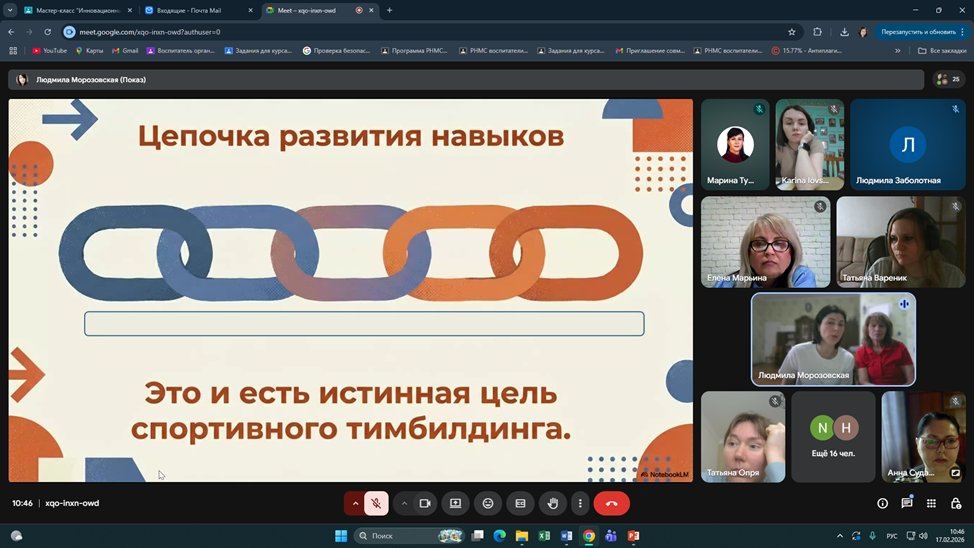
Task: Click the share screen icon
Action: click(455, 503)
